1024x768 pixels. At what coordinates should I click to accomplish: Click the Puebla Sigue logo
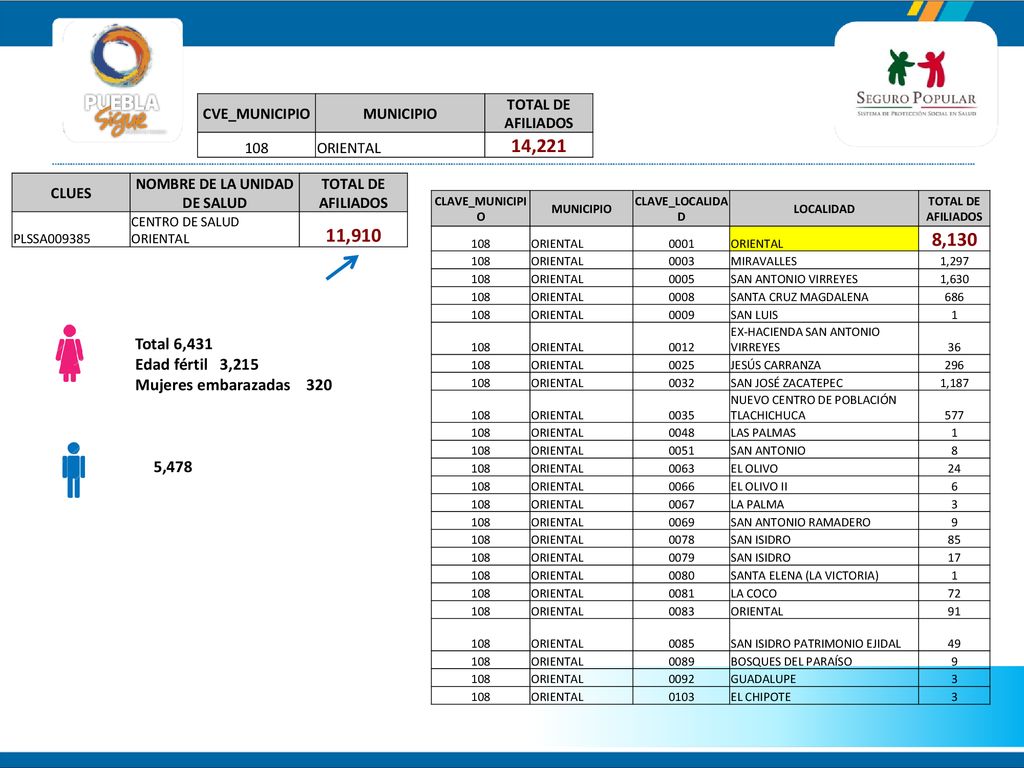(x=121, y=80)
